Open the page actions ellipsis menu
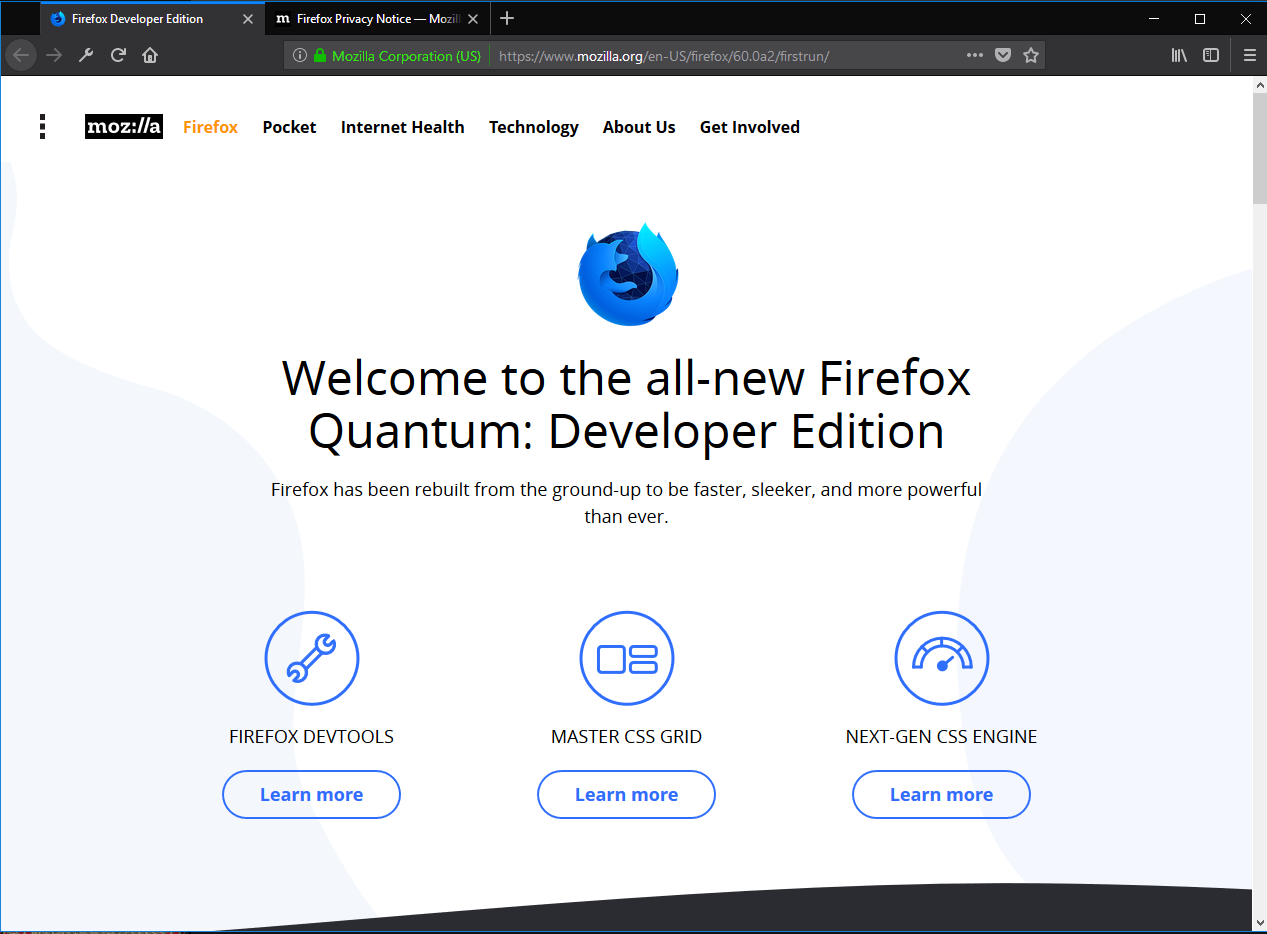Screen dimensions: 1267x934 click(x=974, y=55)
